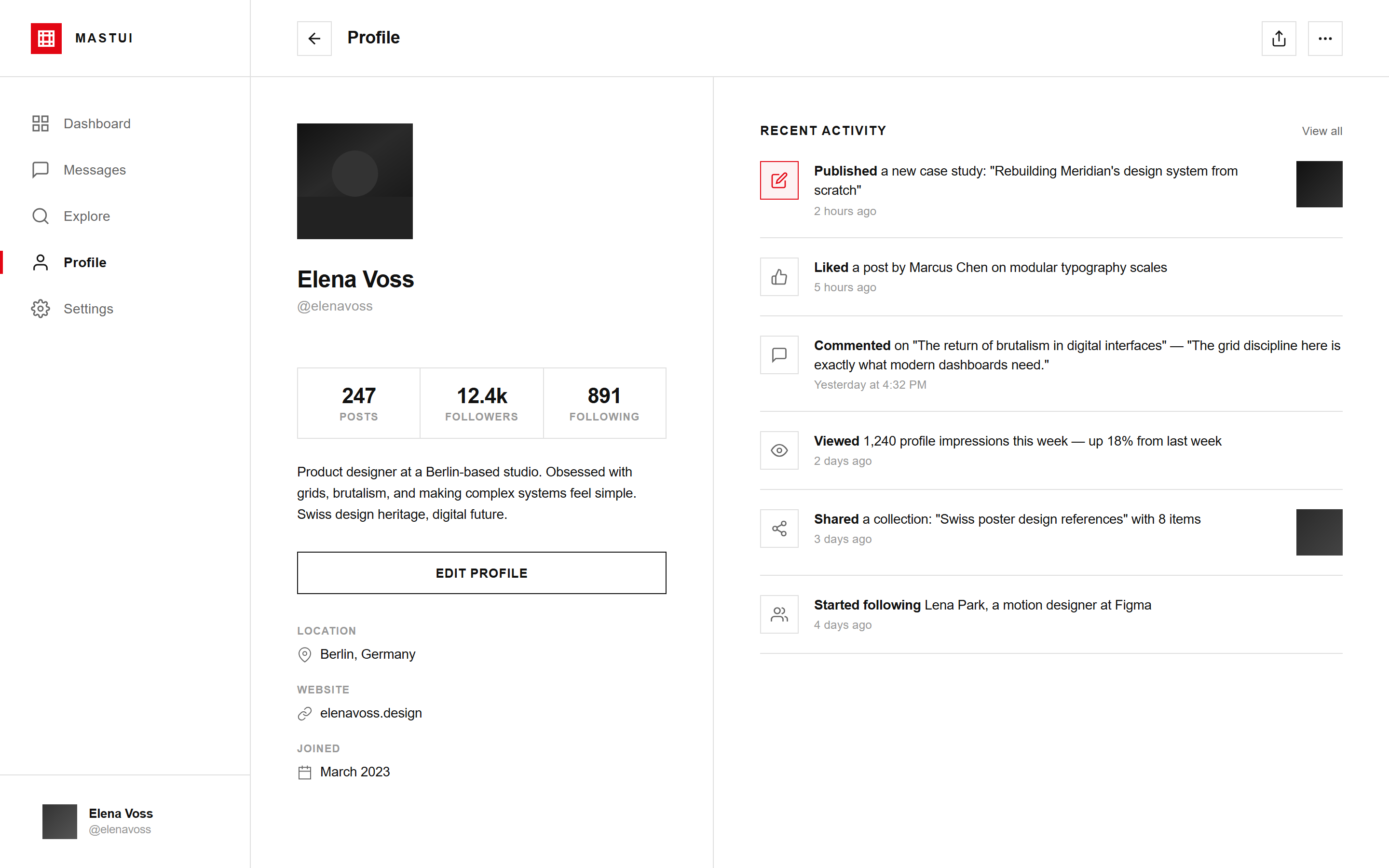
Task: Click Elena Voss's large profile photo
Action: click(354, 181)
